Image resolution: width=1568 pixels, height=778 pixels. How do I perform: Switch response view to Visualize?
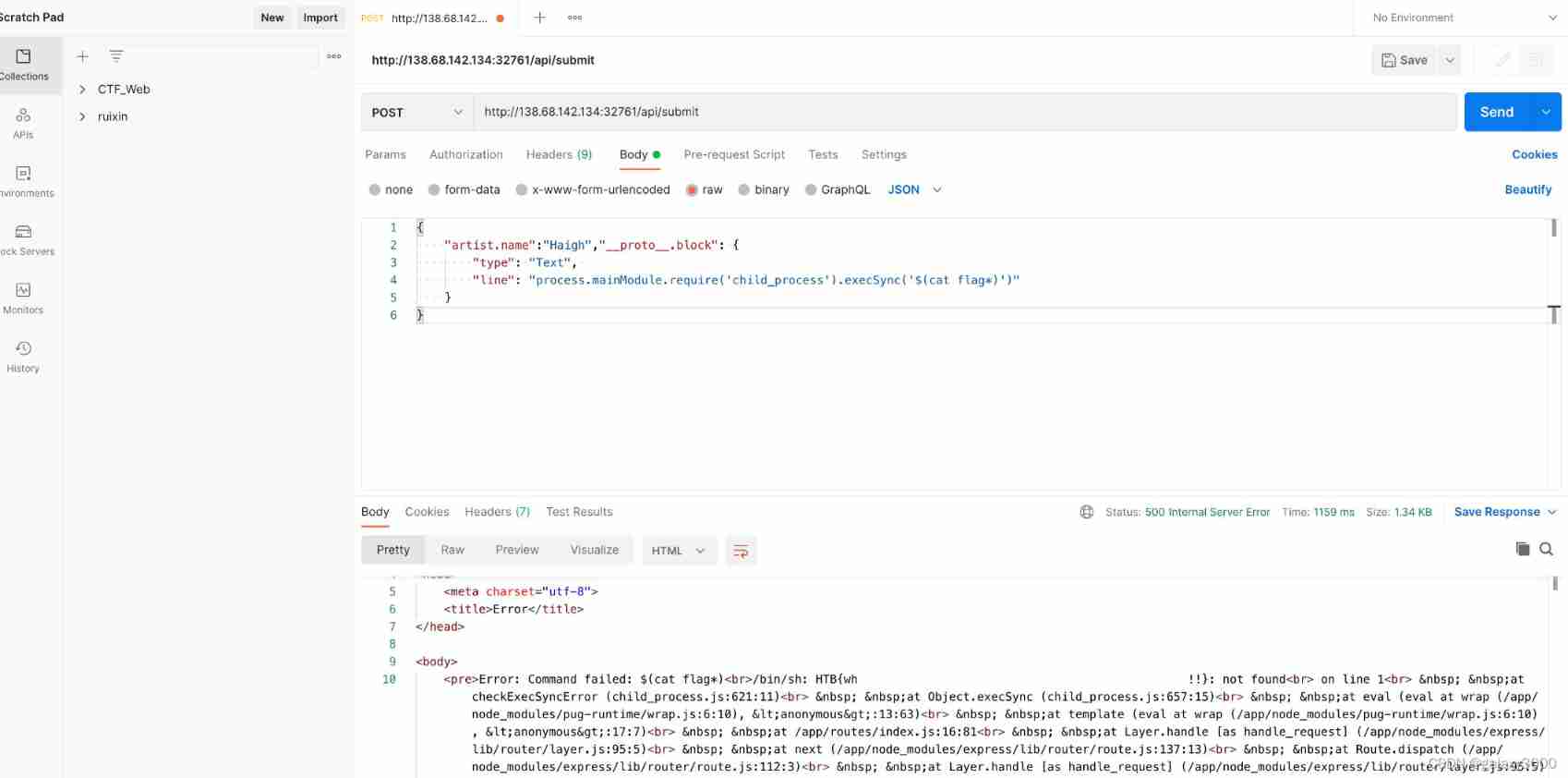pyautogui.click(x=595, y=550)
